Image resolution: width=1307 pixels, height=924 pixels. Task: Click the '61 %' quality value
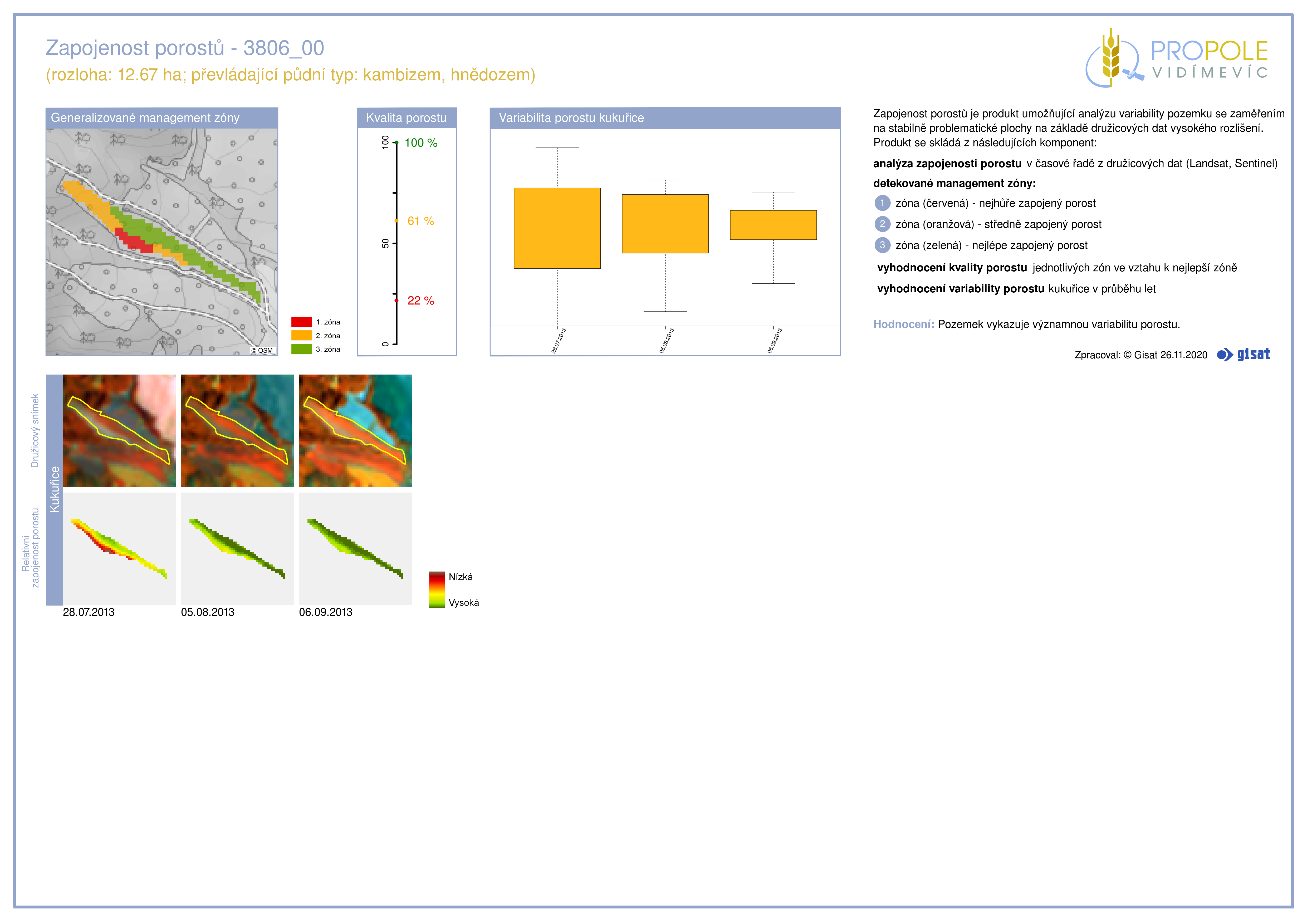click(421, 221)
